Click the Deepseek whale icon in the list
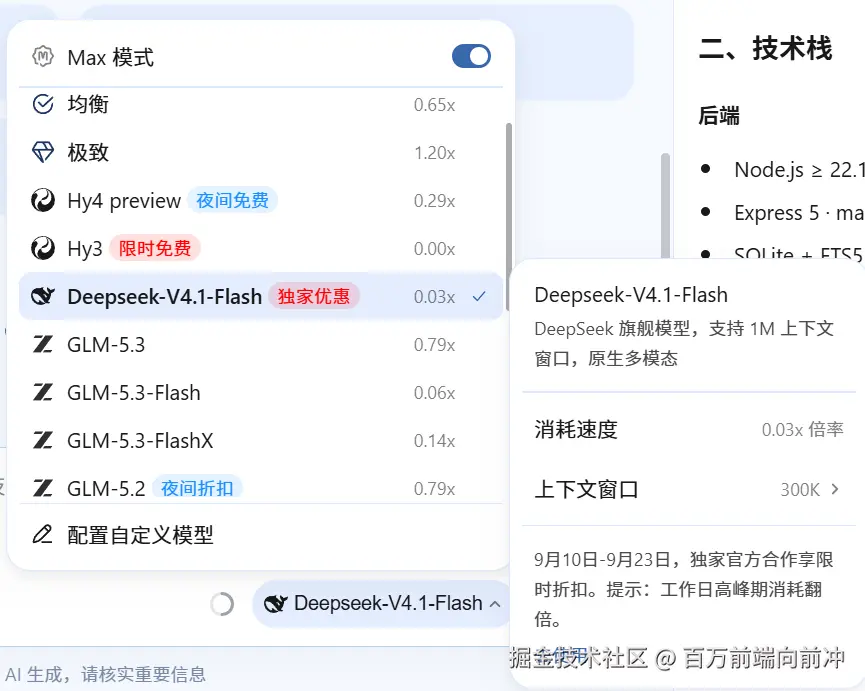 (43, 296)
